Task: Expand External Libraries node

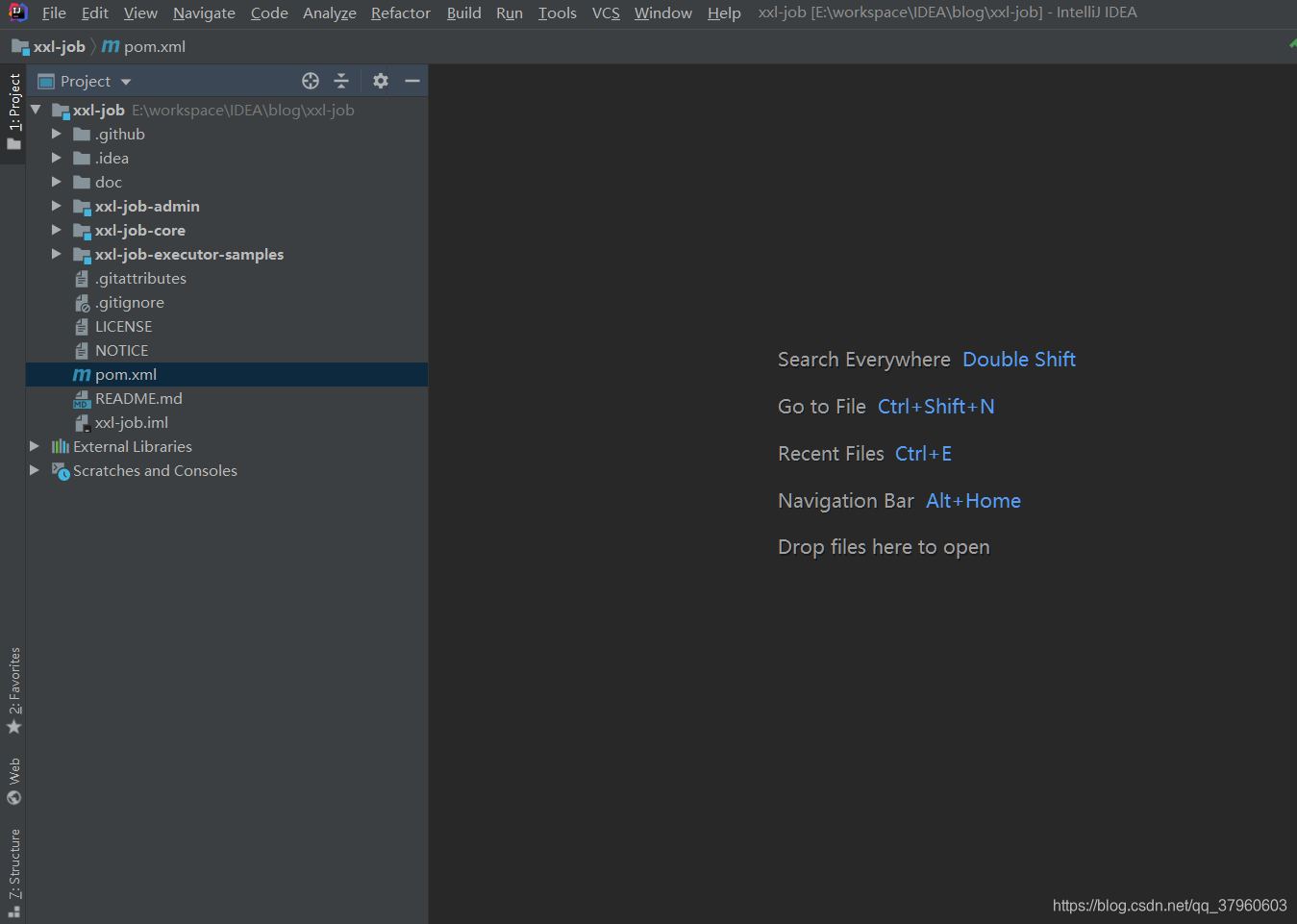Action: click(35, 446)
